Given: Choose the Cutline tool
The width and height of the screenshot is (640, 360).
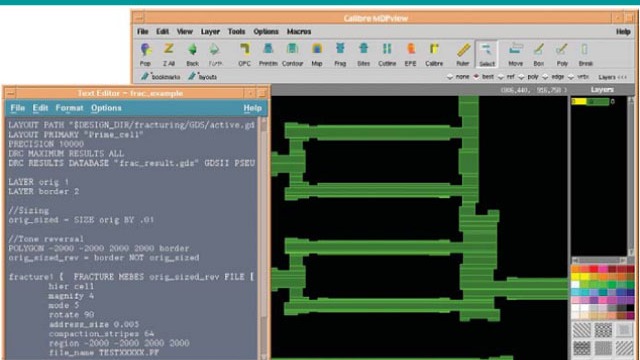Looking at the screenshot, I should pyautogui.click(x=387, y=49).
